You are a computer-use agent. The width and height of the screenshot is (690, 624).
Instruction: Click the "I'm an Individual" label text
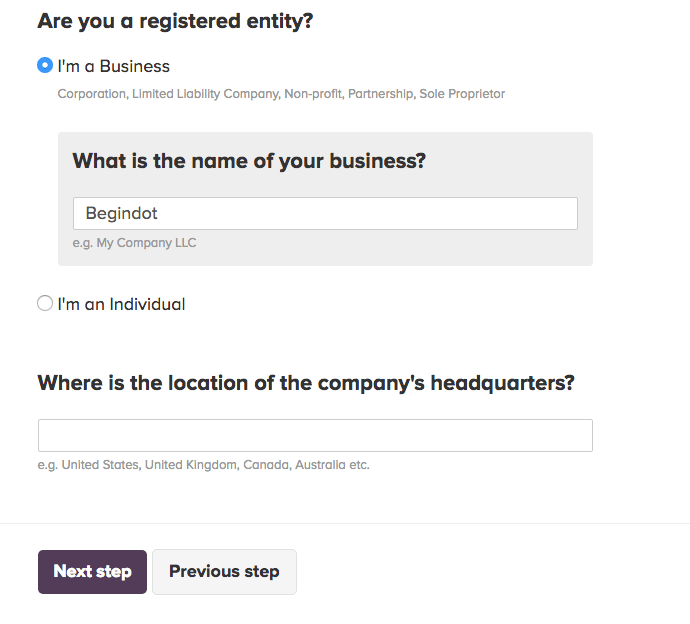pyautogui.click(x=121, y=304)
